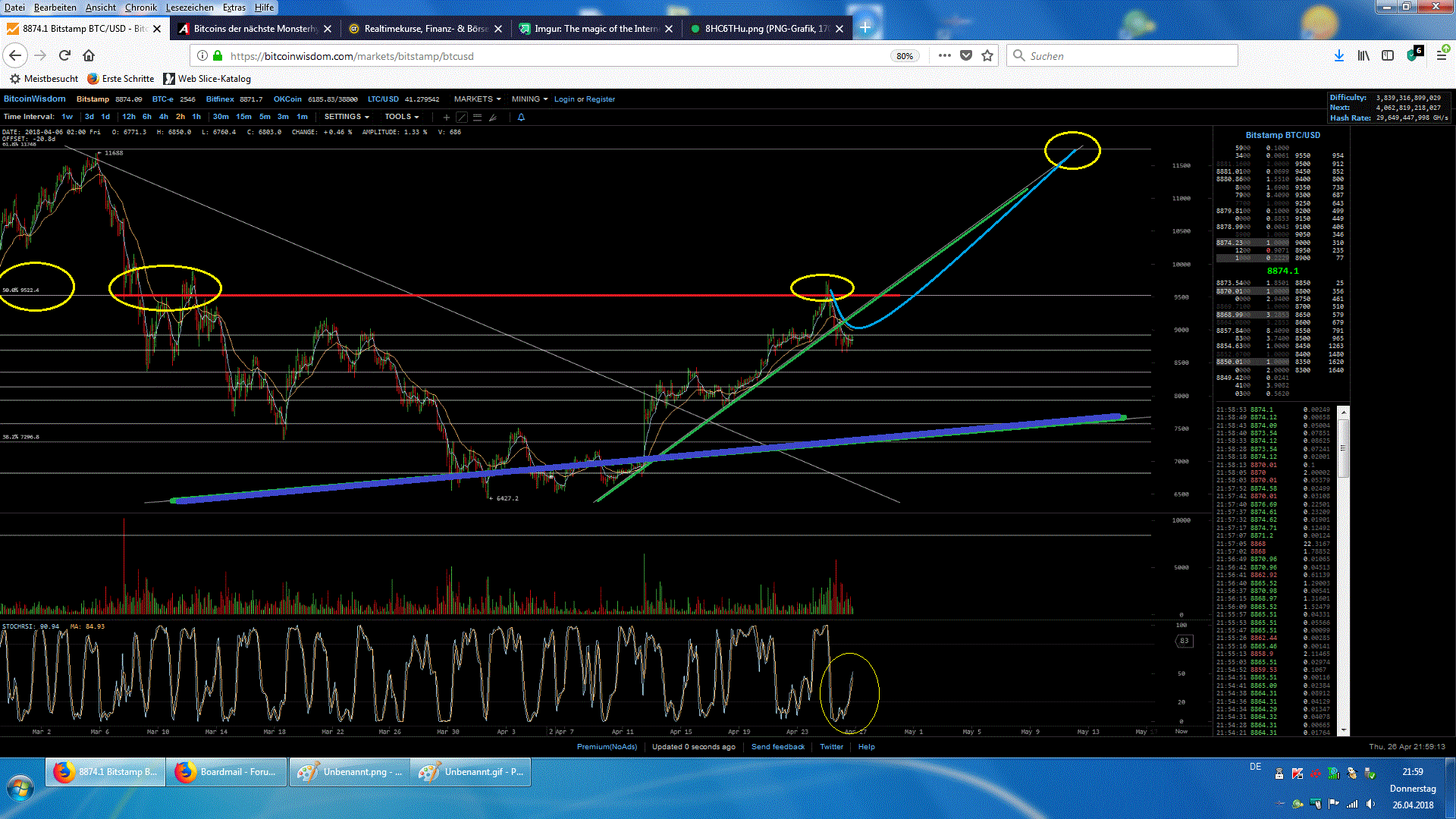The image size is (1456, 819).
Task: Select the horizontal lines drawing tool
Action: pyautogui.click(x=477, y=118)
